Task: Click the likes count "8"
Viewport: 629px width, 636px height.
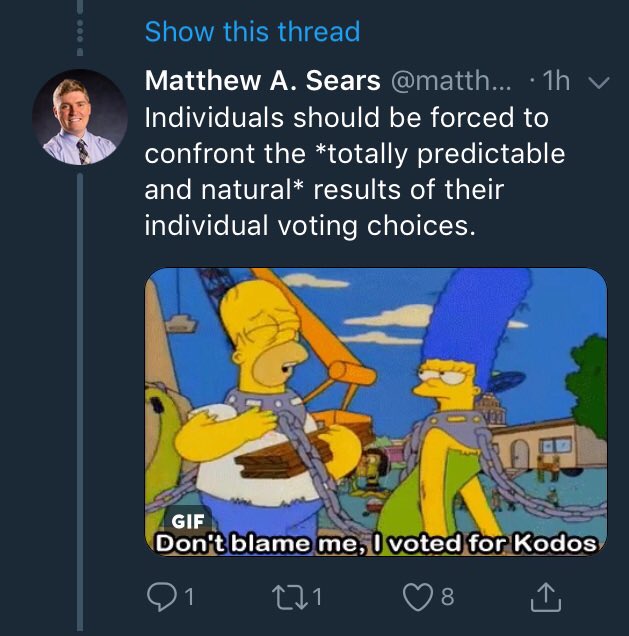Action: click(446, 598)
